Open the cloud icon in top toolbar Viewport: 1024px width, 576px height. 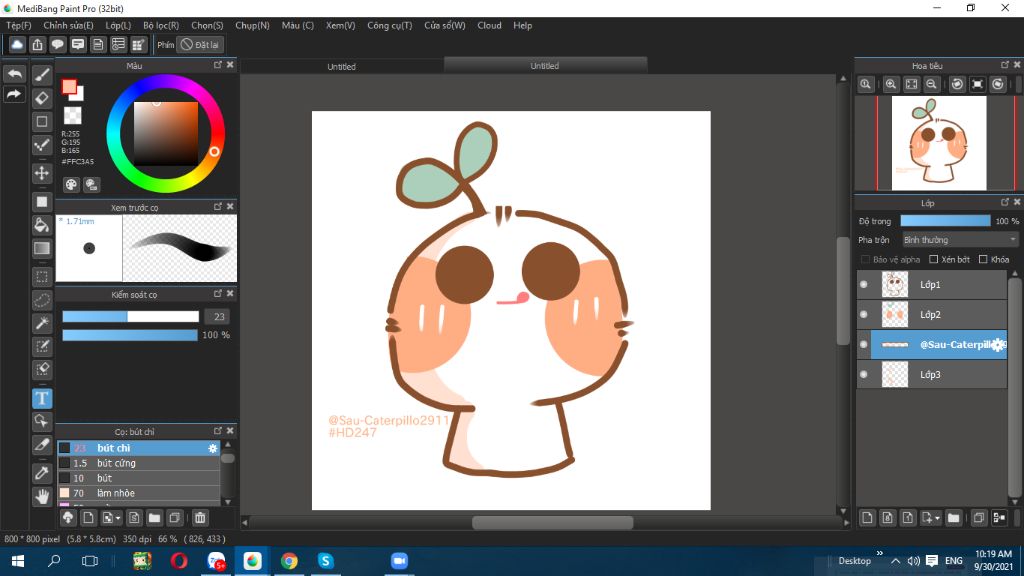17,44
